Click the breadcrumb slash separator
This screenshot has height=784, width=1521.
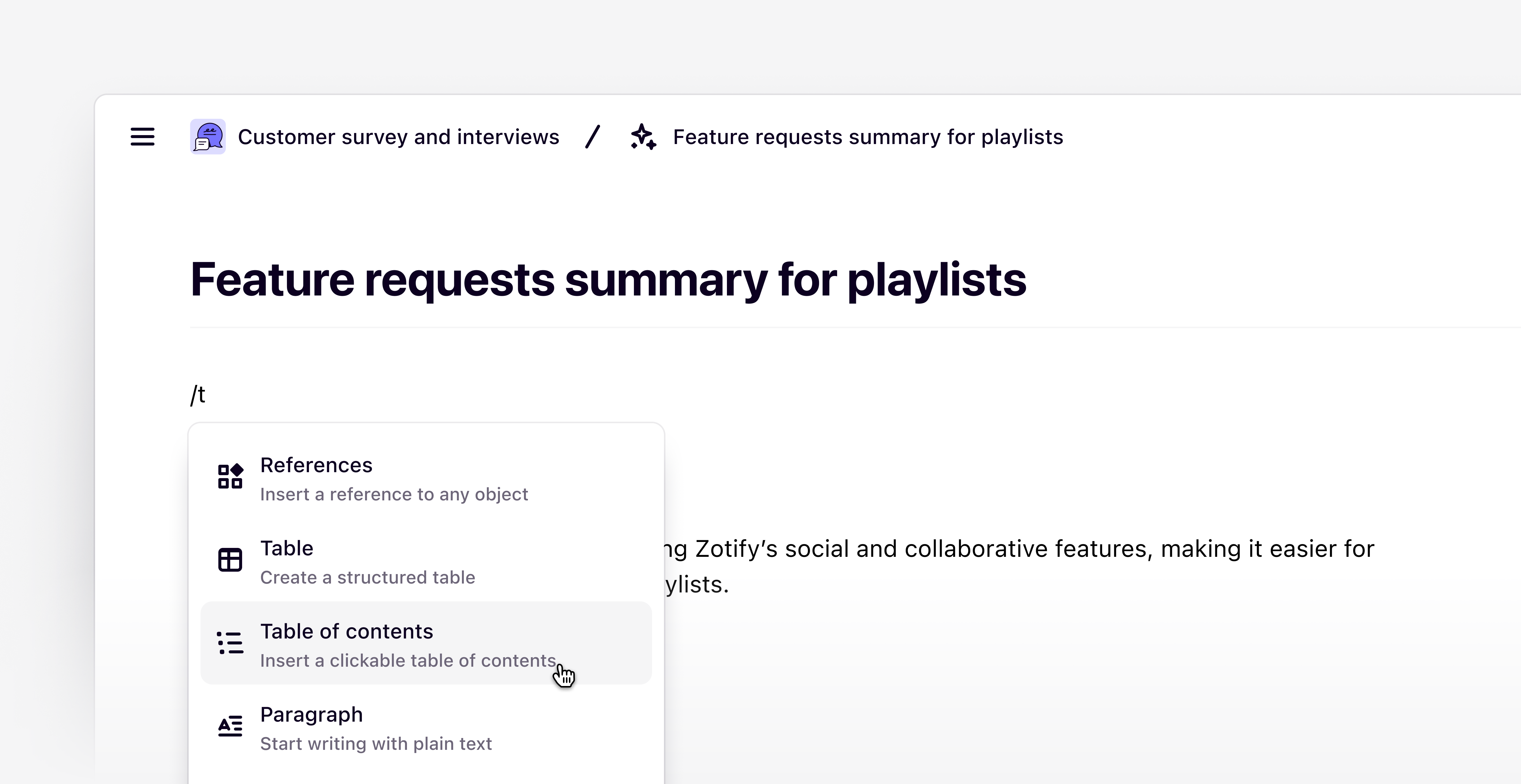(593, 137)
